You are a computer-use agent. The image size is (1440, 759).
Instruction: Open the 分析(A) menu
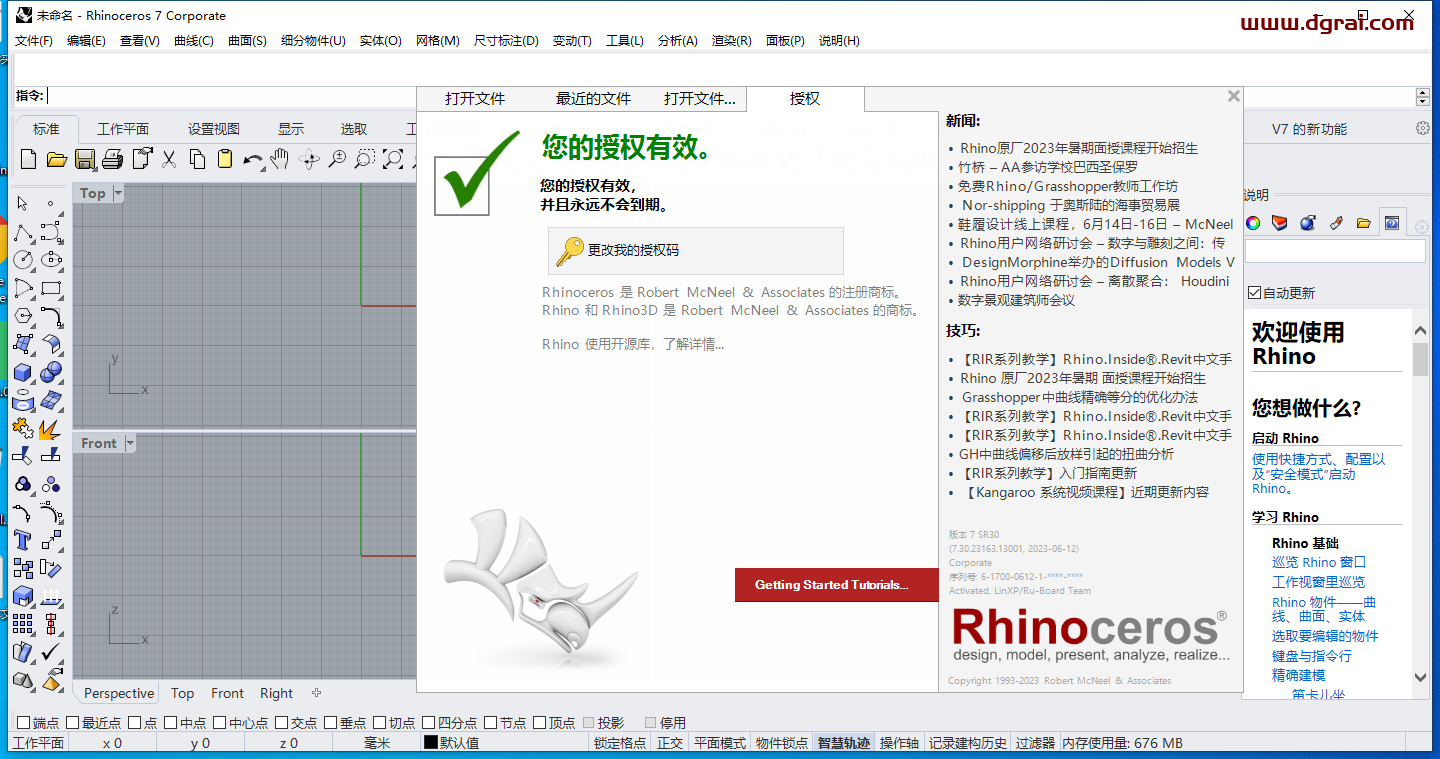point(678,41)
